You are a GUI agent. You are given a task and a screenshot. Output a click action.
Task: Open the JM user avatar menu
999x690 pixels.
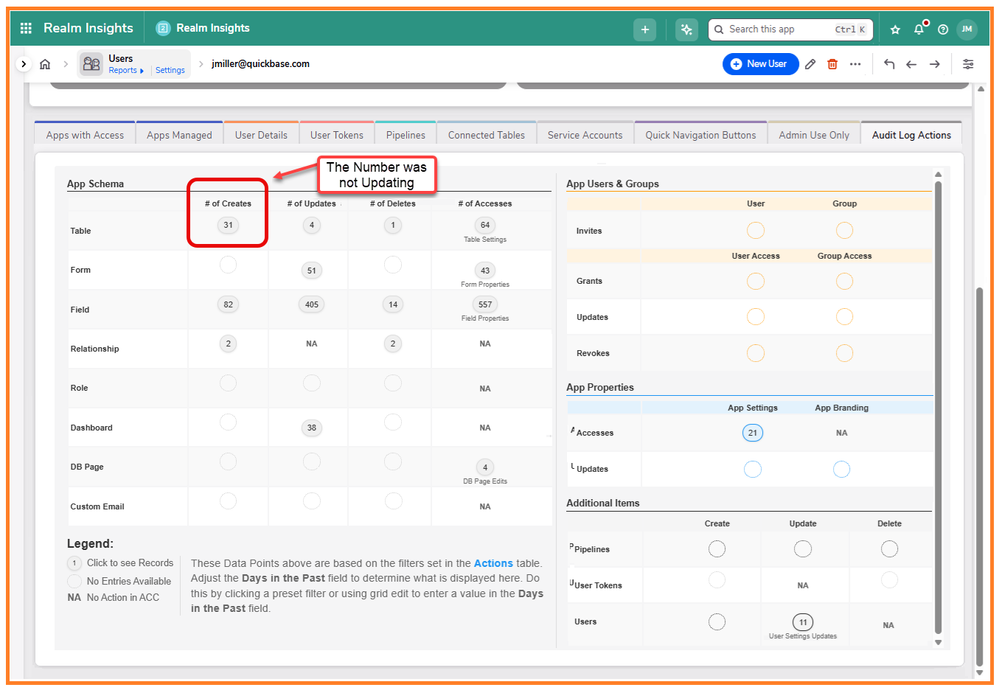[967, 29]
